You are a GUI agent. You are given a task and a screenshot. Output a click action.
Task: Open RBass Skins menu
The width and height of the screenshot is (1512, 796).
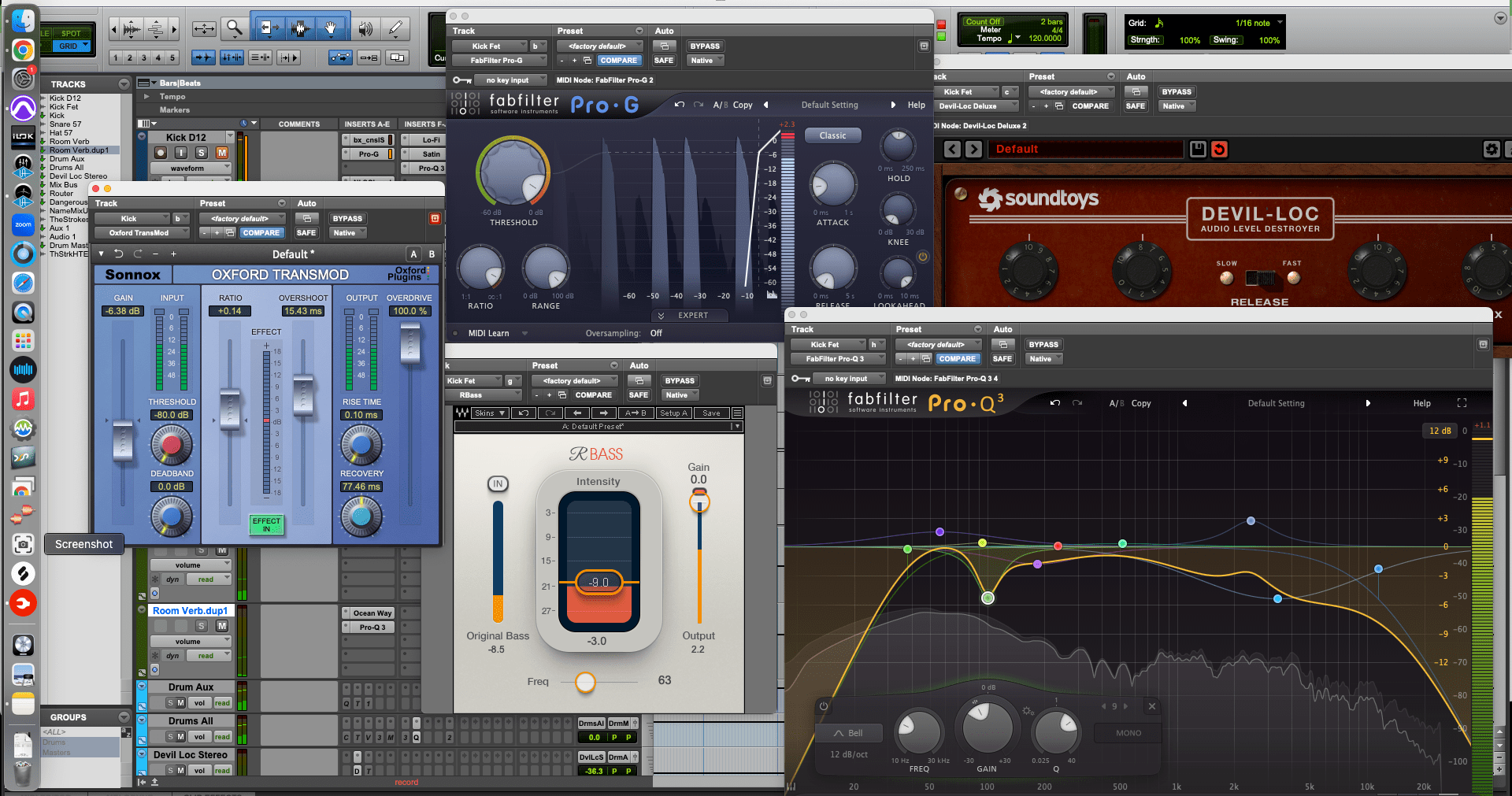click(x=490, y=413)
